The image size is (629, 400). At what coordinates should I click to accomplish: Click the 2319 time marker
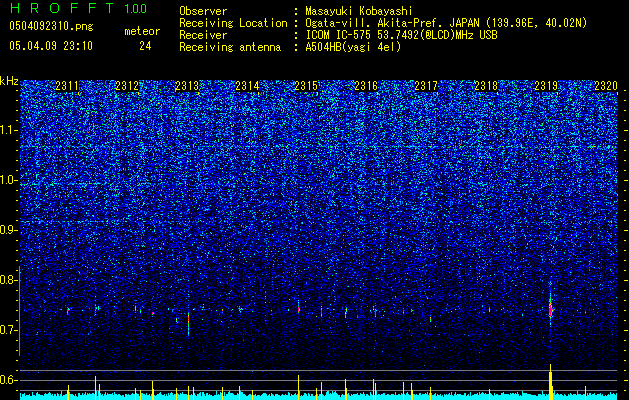click(x=546, y=86)
